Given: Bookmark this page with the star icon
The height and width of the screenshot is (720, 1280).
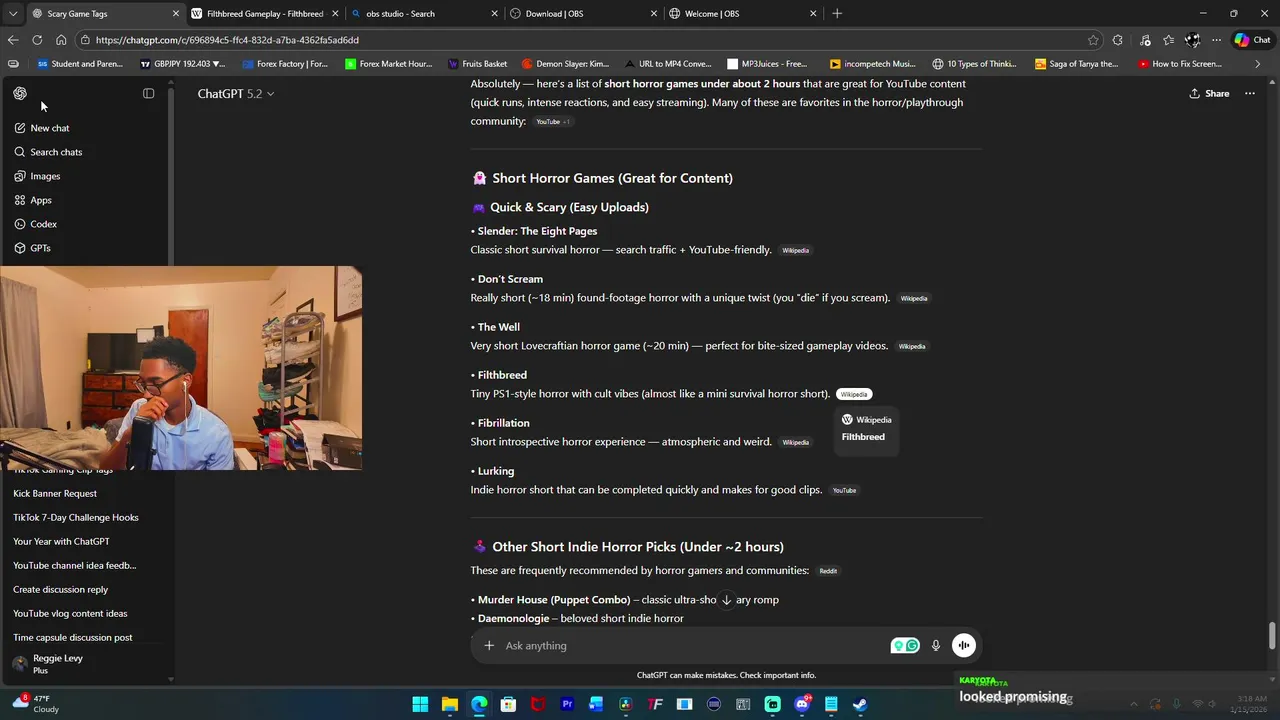Looking at the screenshot, I should pyautogui.click(x=1093, y=40).
